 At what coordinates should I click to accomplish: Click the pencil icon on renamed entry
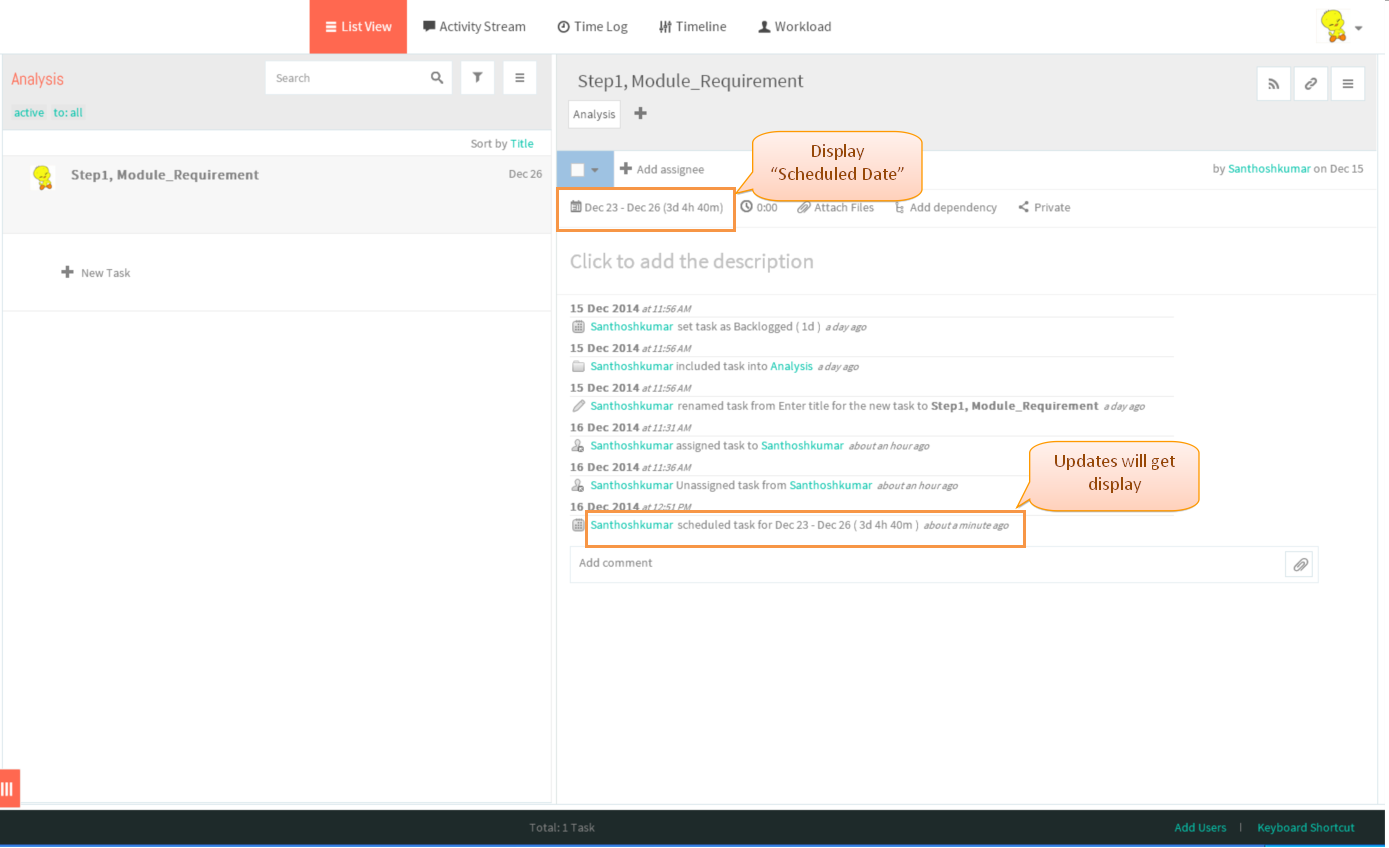click(x=578, y=406)
